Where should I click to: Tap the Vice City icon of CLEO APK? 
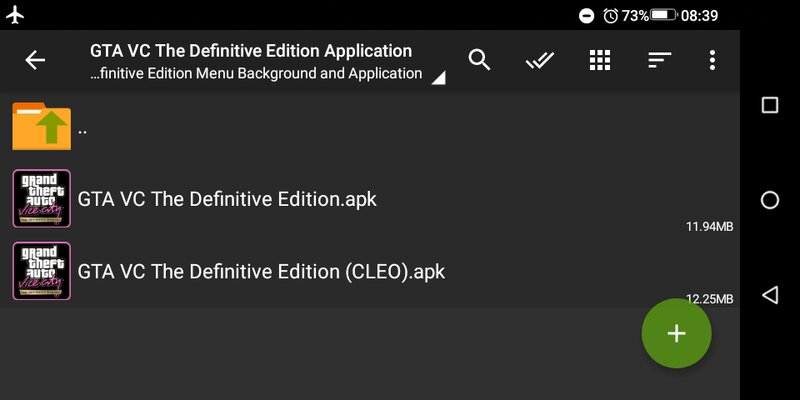pyautogui.click(x=42, y=271)
